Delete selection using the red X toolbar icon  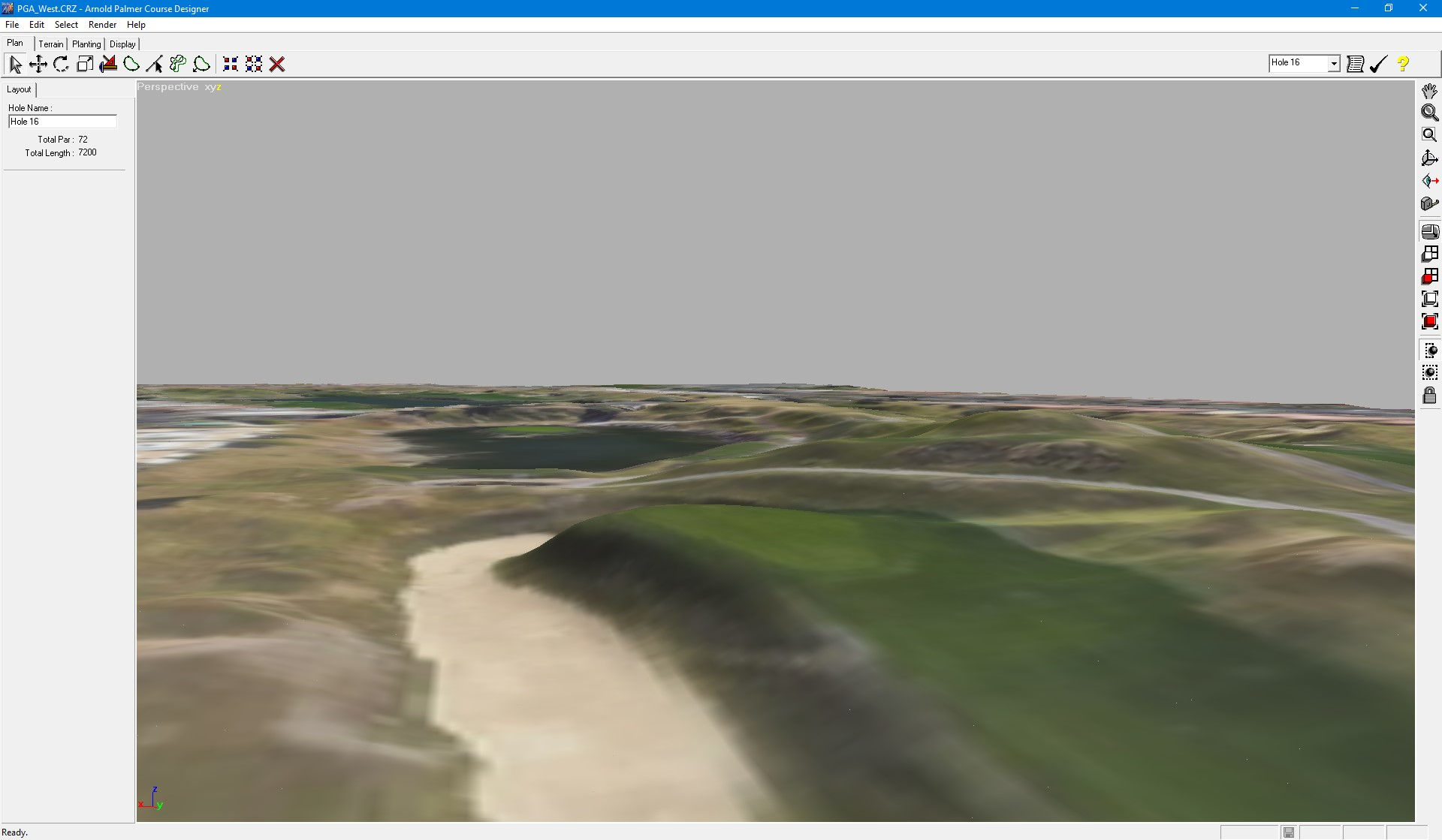click(277, 64)
